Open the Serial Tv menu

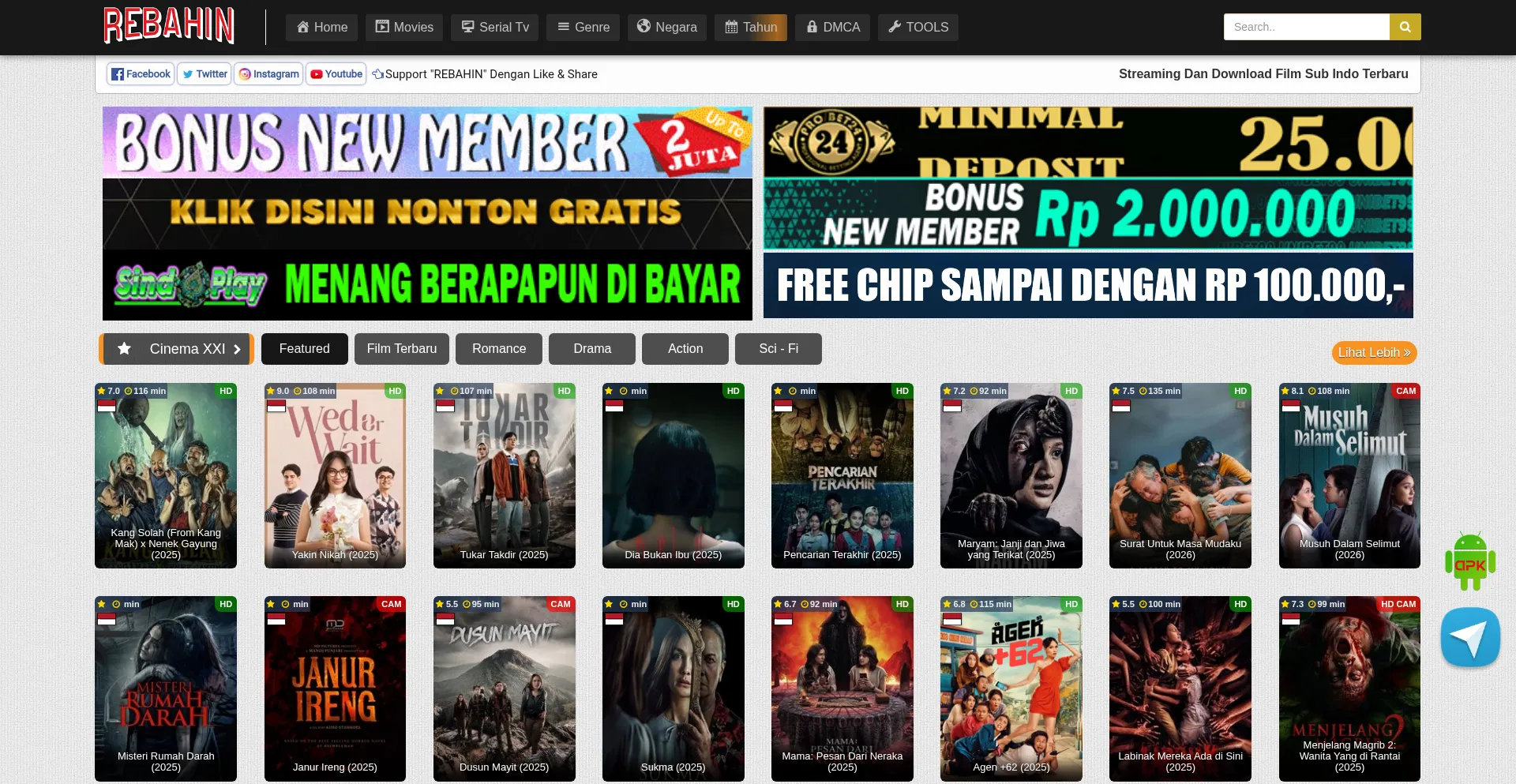pyautogui.click(x=495, y=27)
